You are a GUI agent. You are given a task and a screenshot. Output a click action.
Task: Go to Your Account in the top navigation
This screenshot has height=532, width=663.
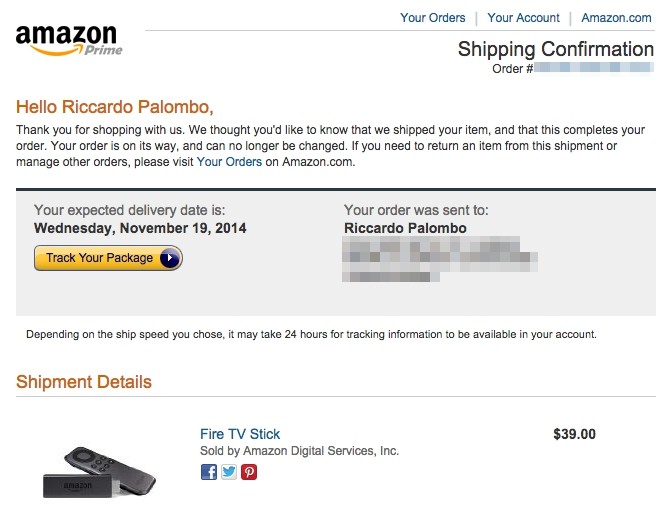coord(523,18)
